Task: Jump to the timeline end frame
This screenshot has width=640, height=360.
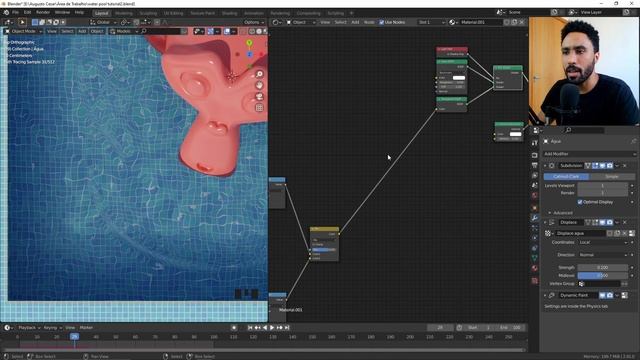Action: click(x=287, y=328)
